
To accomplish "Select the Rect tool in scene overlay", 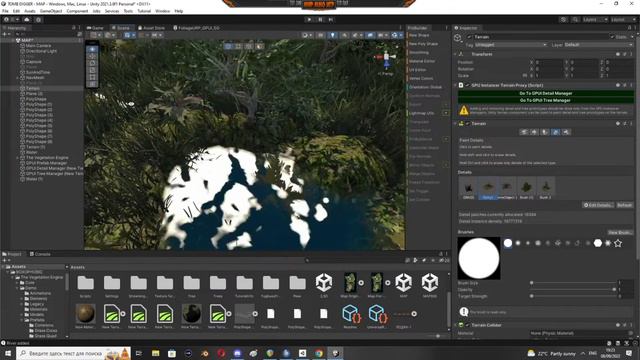I will coord(92,77).
